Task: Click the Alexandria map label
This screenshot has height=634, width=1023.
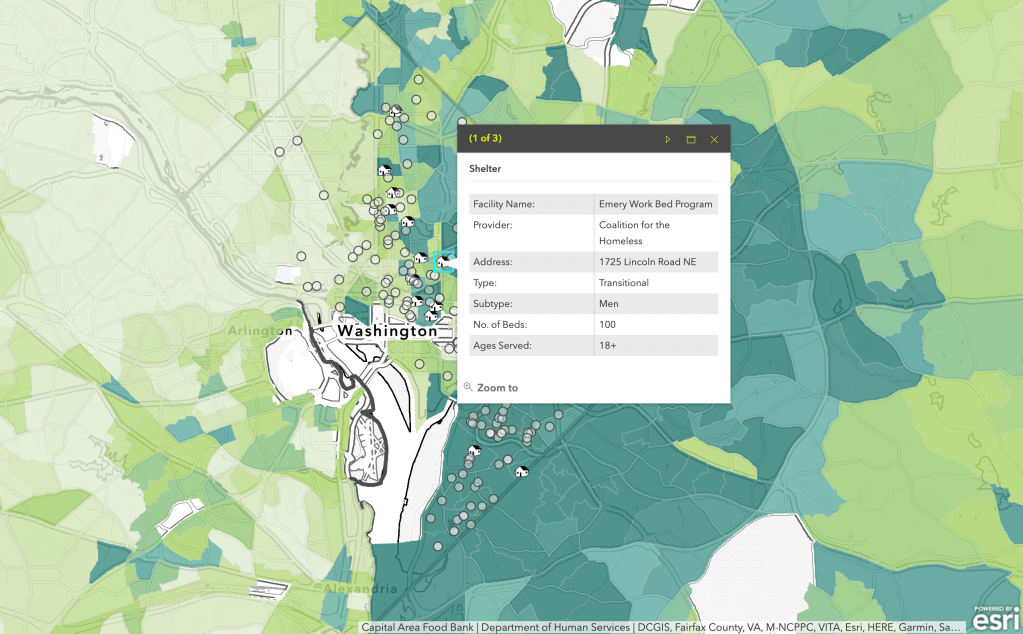Action: click(359, 589)
